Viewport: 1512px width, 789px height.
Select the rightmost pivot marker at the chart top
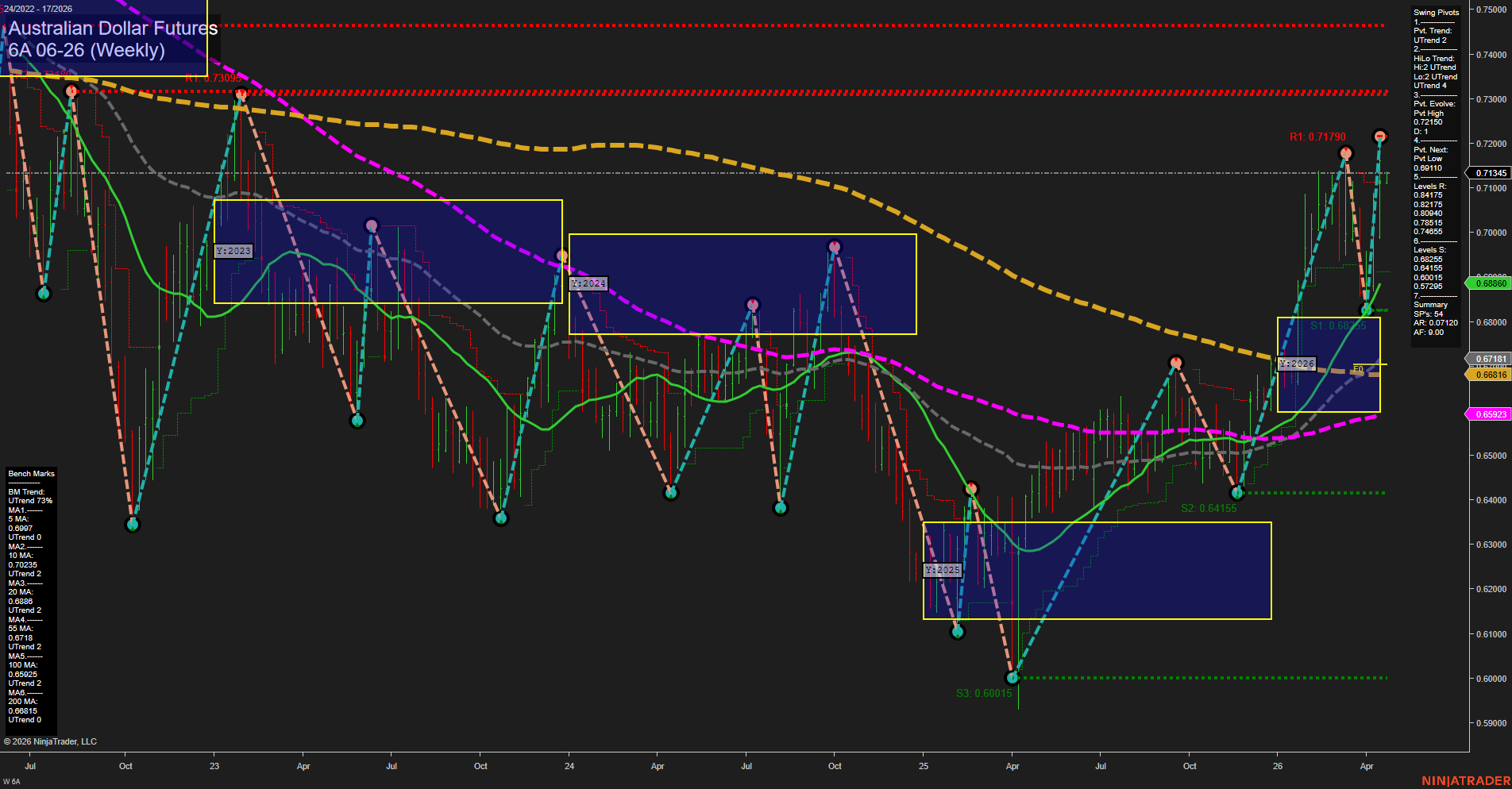tap(1380, 137)
